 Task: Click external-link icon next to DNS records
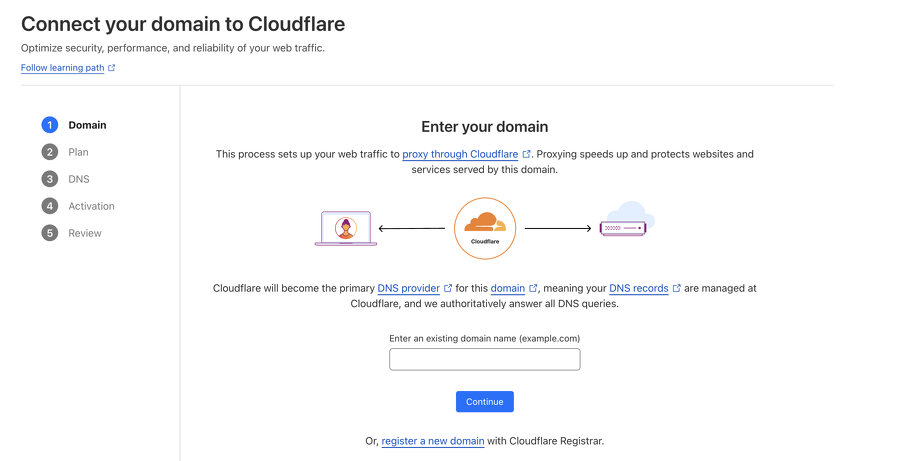point(677,289)
